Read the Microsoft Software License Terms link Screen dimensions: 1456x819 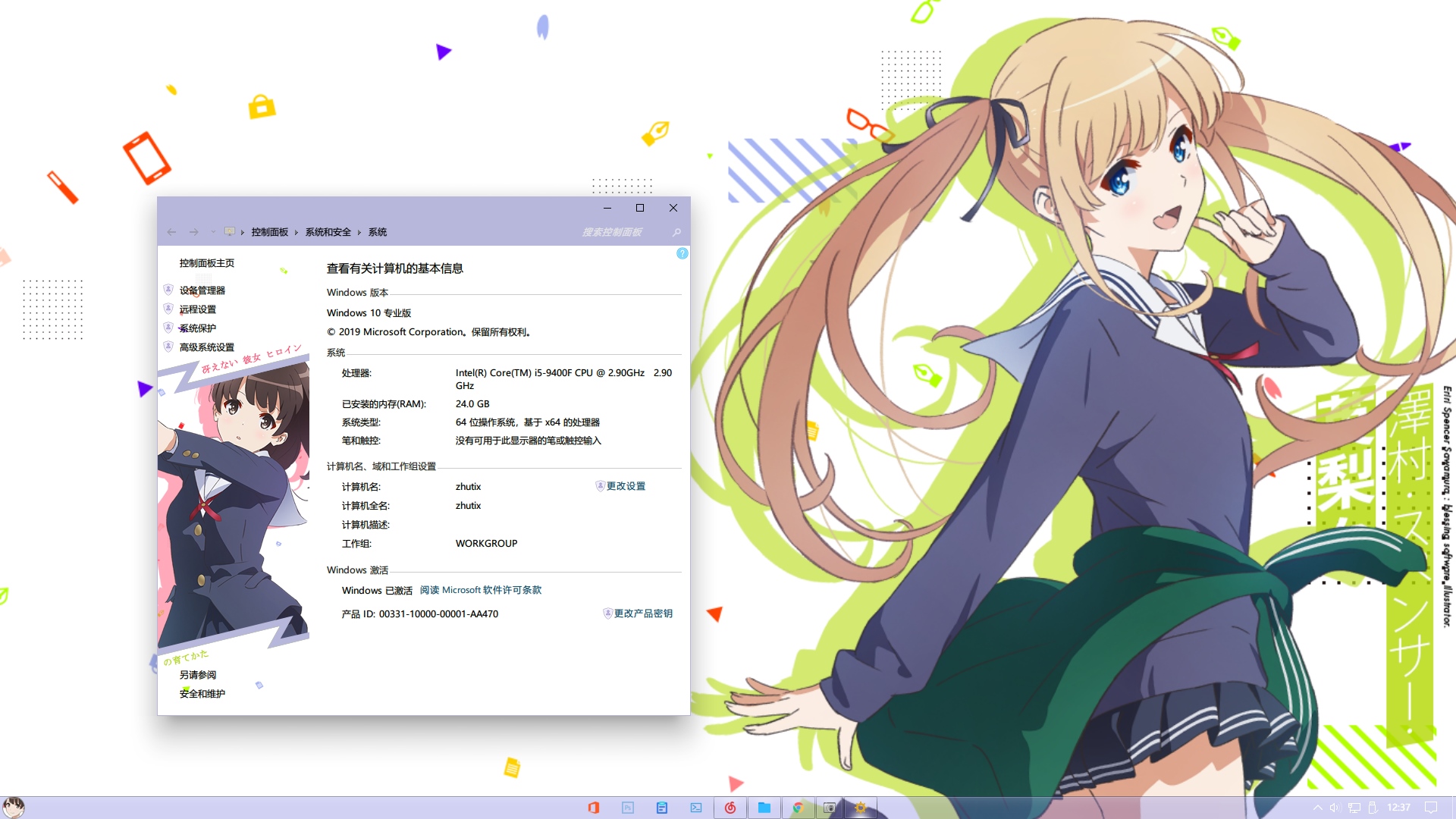481,590
